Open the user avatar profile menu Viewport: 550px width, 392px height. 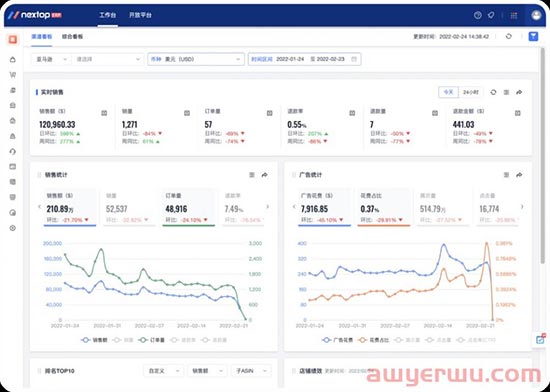tap(536, 15)
